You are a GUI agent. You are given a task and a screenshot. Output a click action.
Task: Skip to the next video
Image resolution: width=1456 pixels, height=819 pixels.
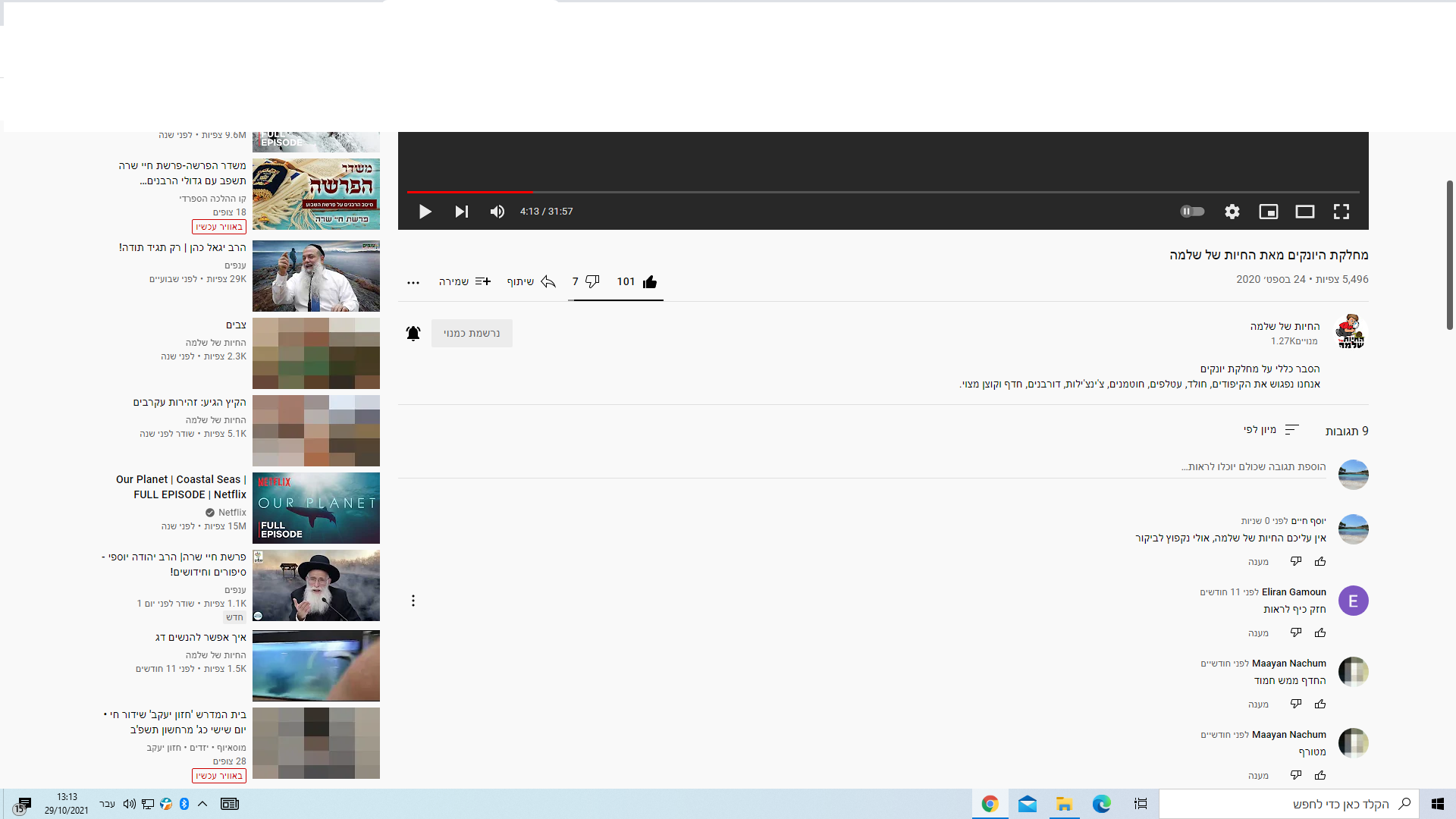461,212
